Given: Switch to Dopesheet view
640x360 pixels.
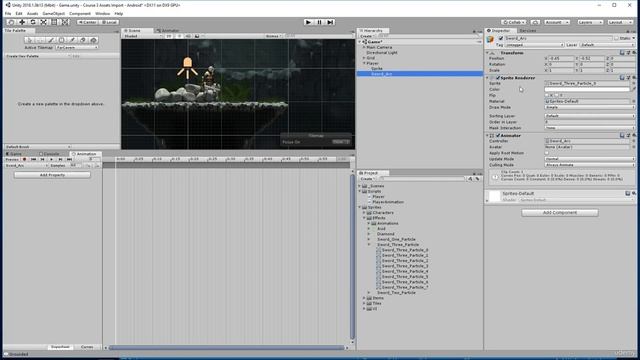Looking at the screenshot, I should 60,347.
